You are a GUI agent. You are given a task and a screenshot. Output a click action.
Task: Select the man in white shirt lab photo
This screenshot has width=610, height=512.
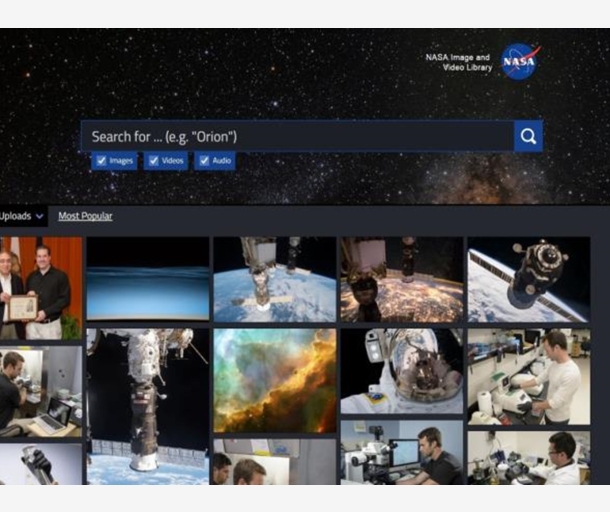click(528, 376)
